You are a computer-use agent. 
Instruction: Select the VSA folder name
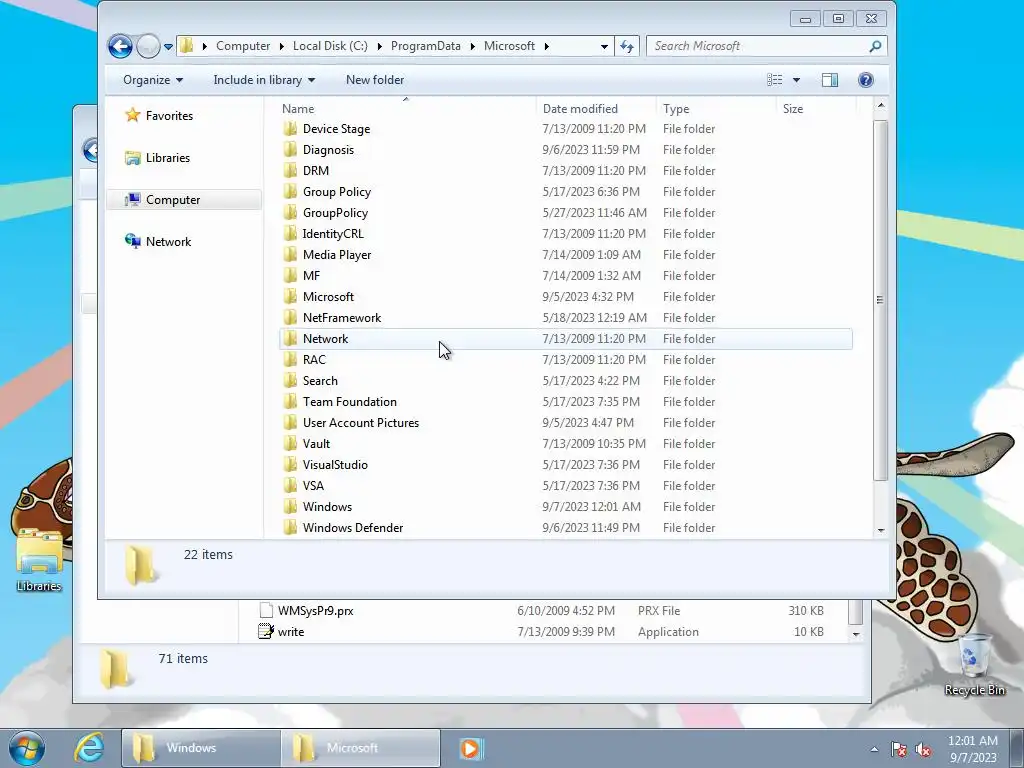313,485
